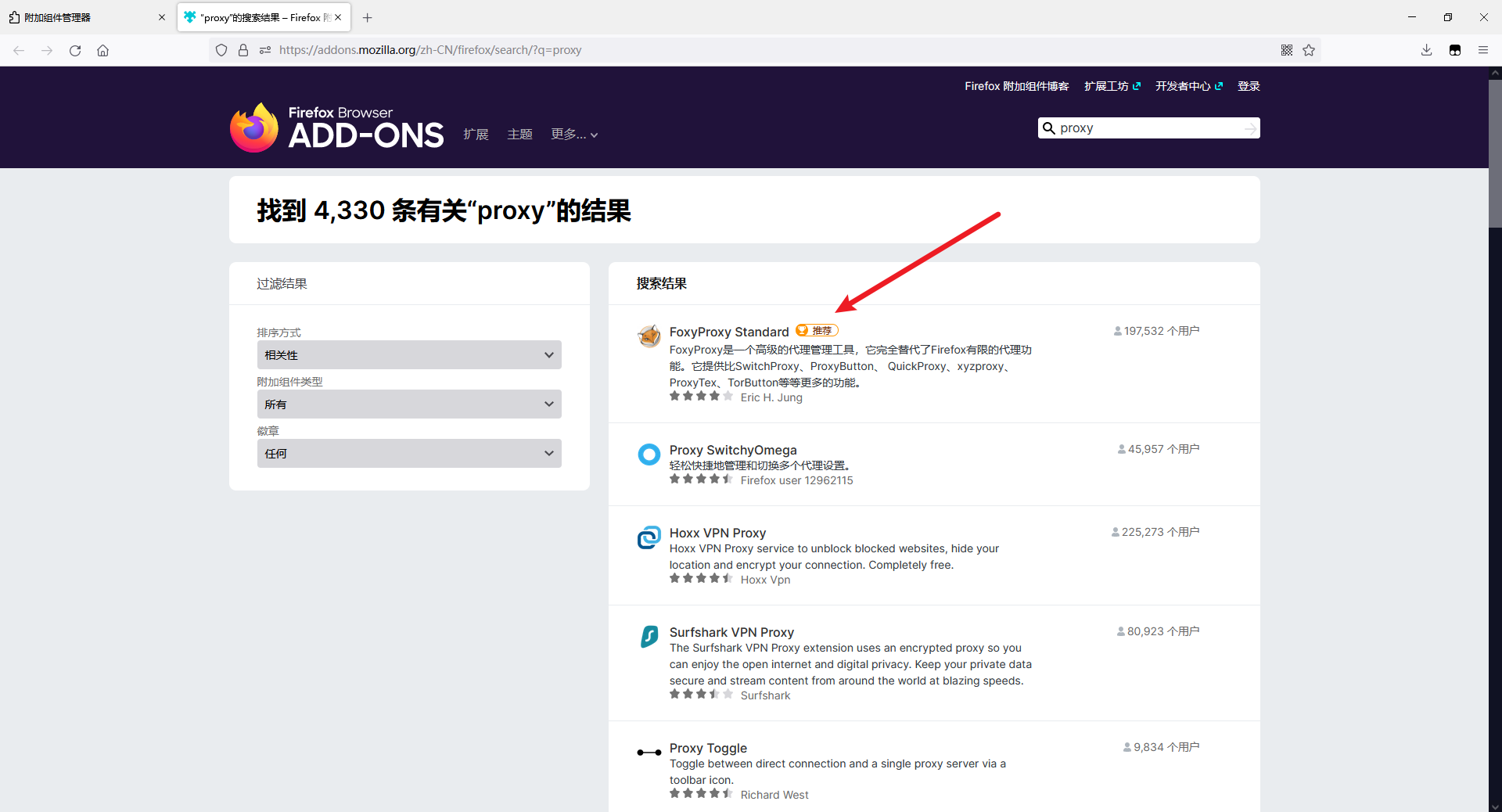The image size is (1502, 812).
Task: Open the Hoxx VPN Proxy add-on
Action: 717,533
